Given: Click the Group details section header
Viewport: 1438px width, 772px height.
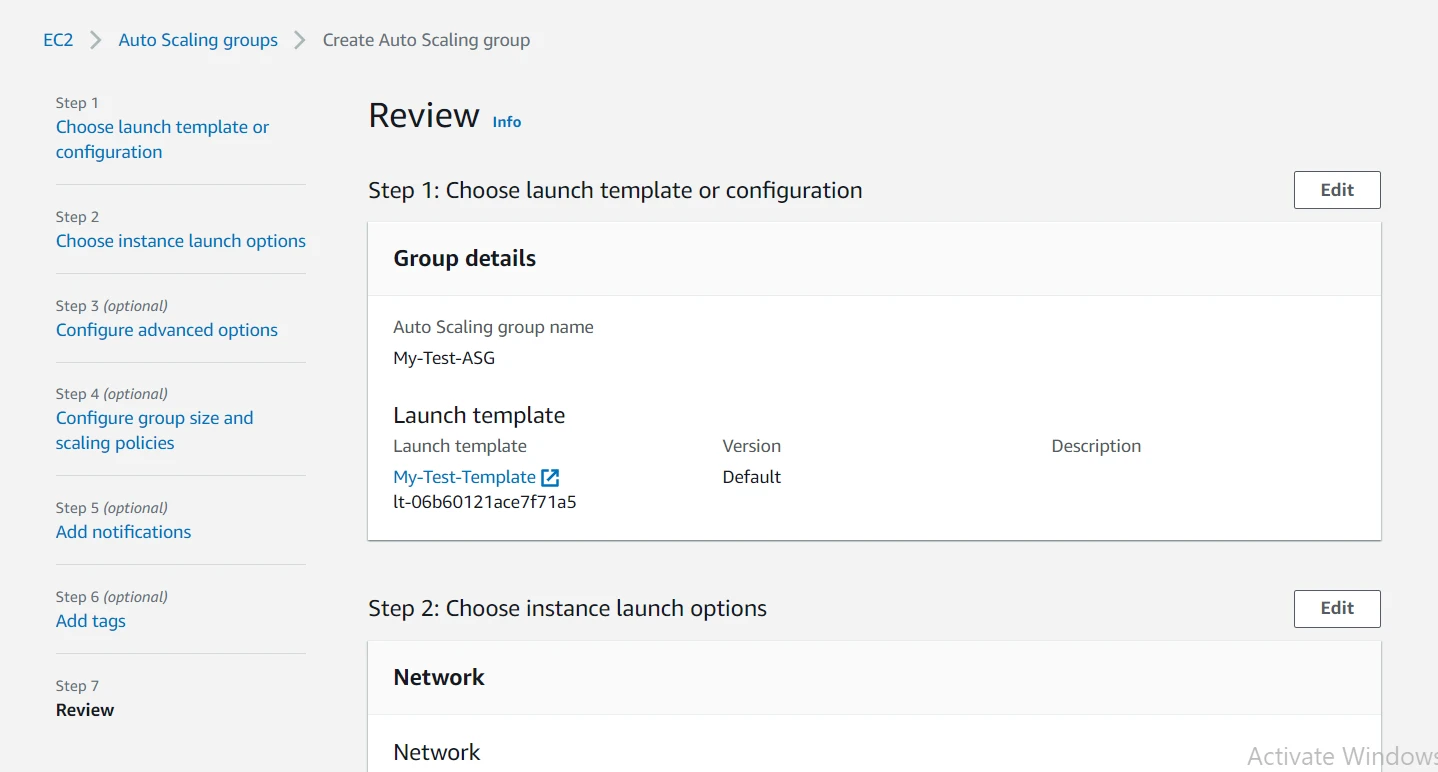Looking at the screenshot, I should (464, 258).
